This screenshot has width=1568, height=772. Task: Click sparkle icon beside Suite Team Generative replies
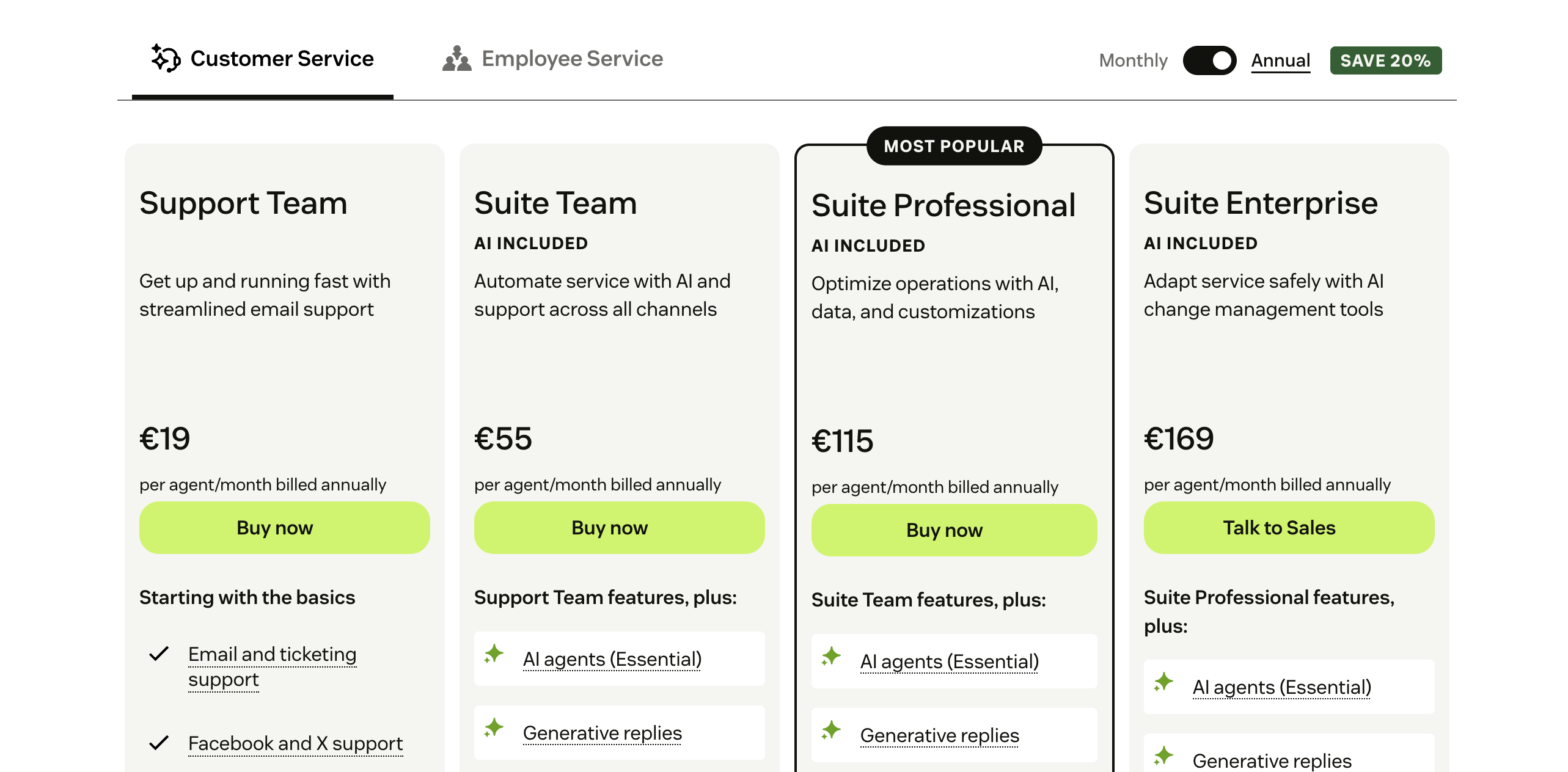tap(494, 728)
